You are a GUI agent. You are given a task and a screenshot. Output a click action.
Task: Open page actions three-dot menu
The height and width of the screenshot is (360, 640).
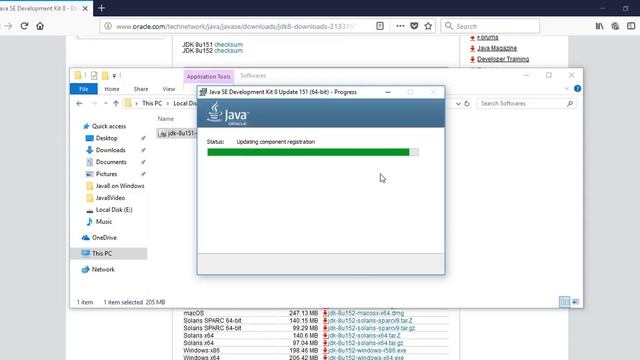point(400,26)
